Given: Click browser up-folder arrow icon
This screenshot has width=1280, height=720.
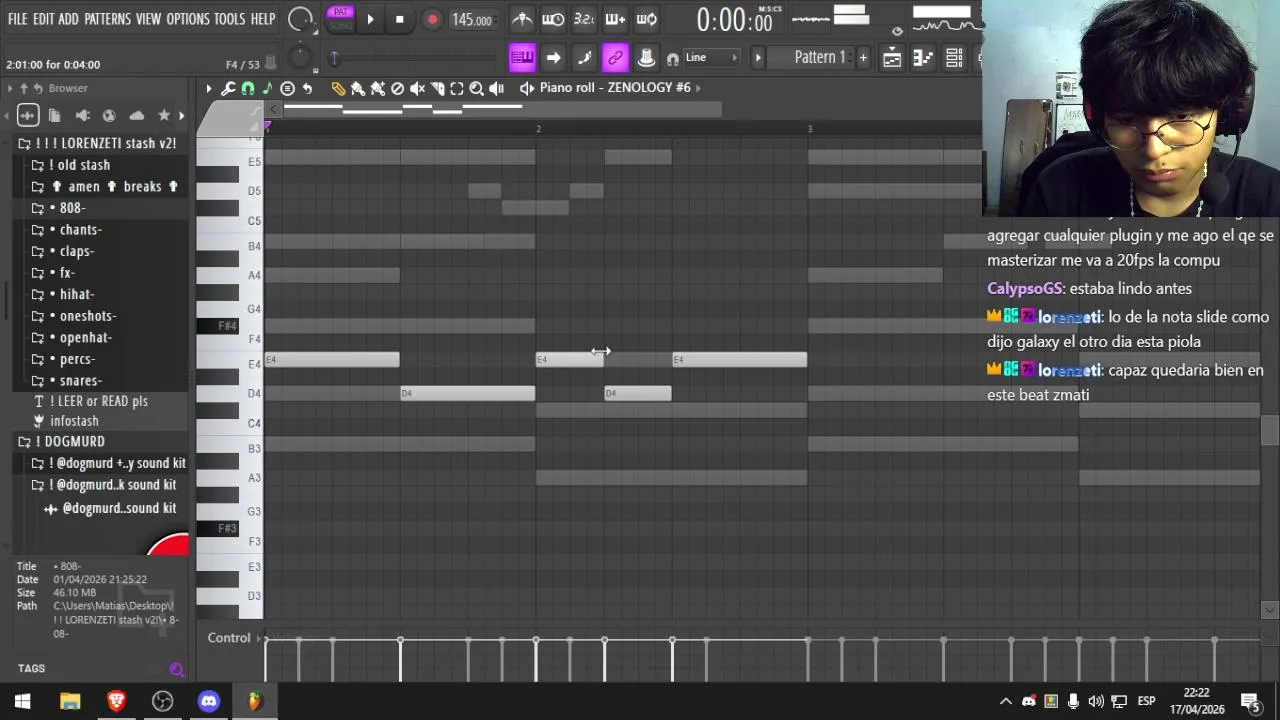Looking at the screenshot, I should pos(24,88).
